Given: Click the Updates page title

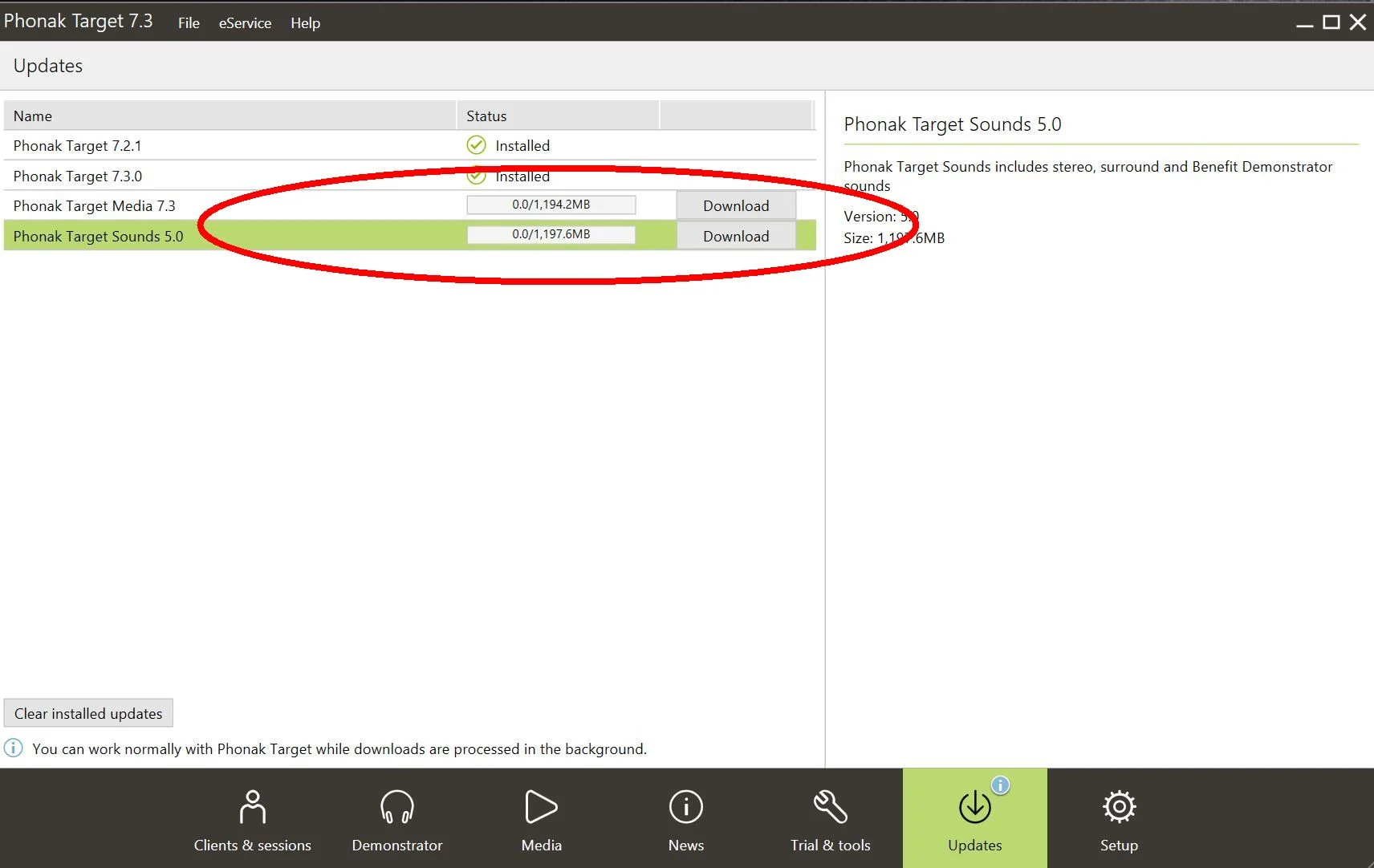Looking at the screenshot, I should pos(48,66).
